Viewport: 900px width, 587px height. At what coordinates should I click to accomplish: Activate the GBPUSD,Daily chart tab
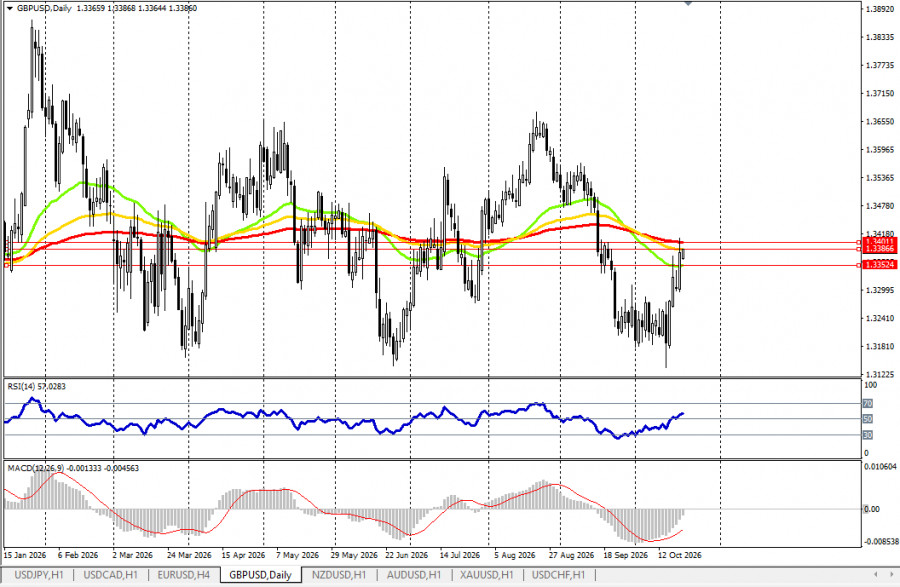point(261,574)
